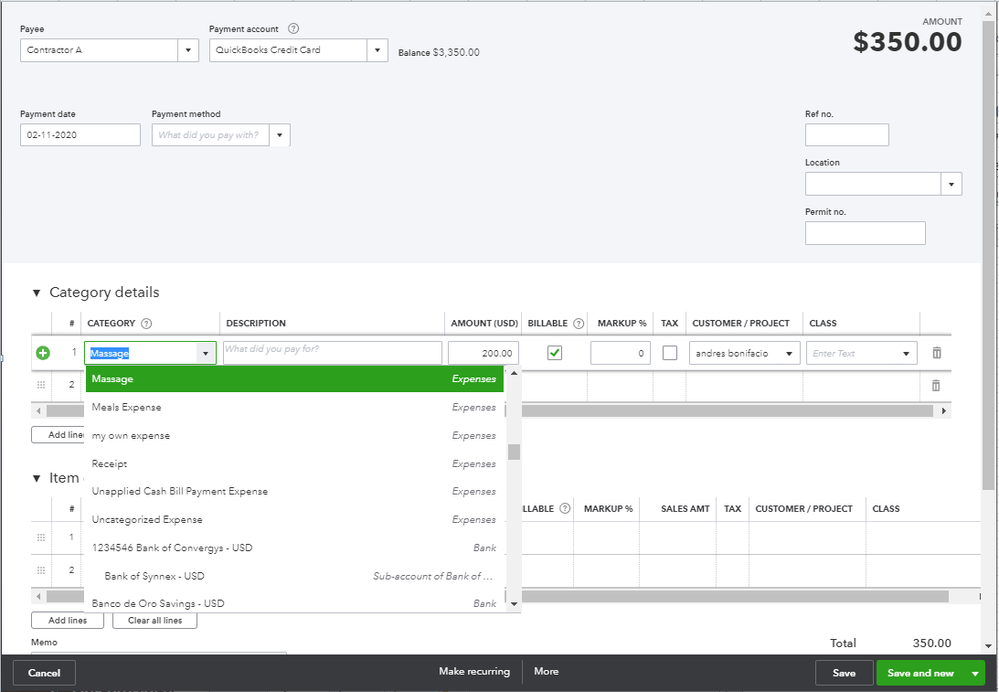999x692 pixels.
Task: Click the Massage category text field
Action: (140, 353)
